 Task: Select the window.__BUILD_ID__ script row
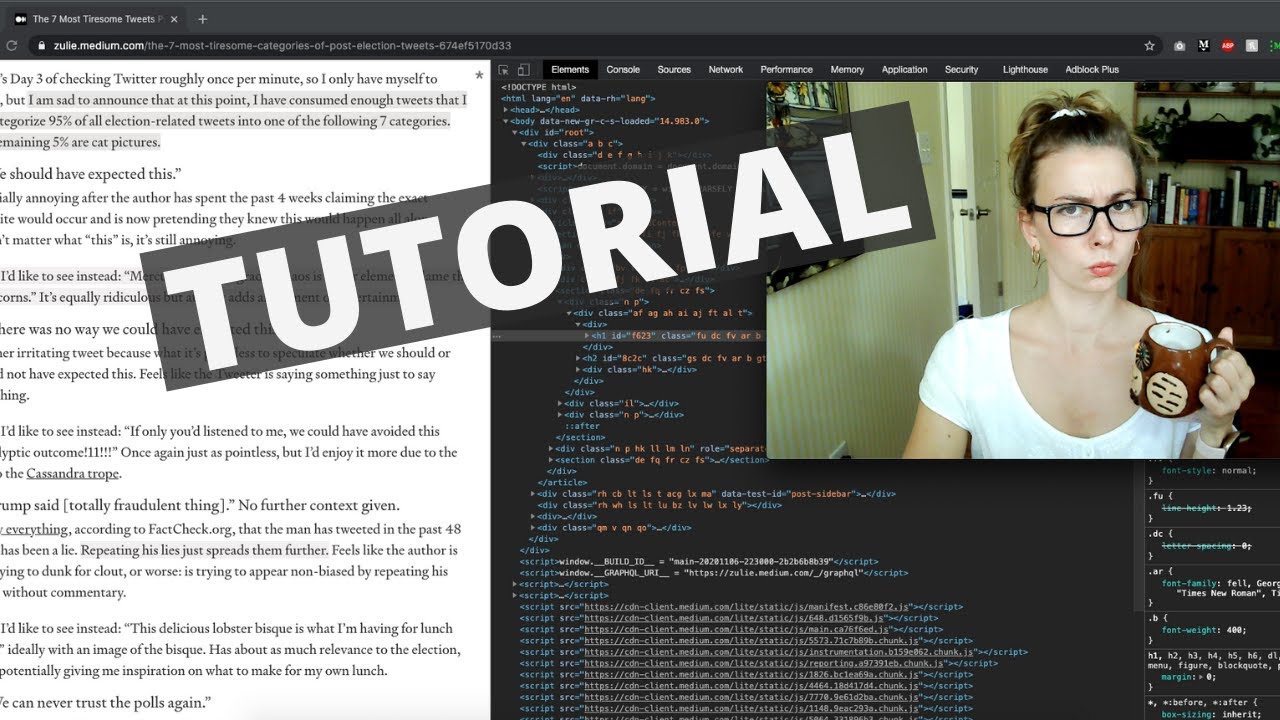coord(685,562)
